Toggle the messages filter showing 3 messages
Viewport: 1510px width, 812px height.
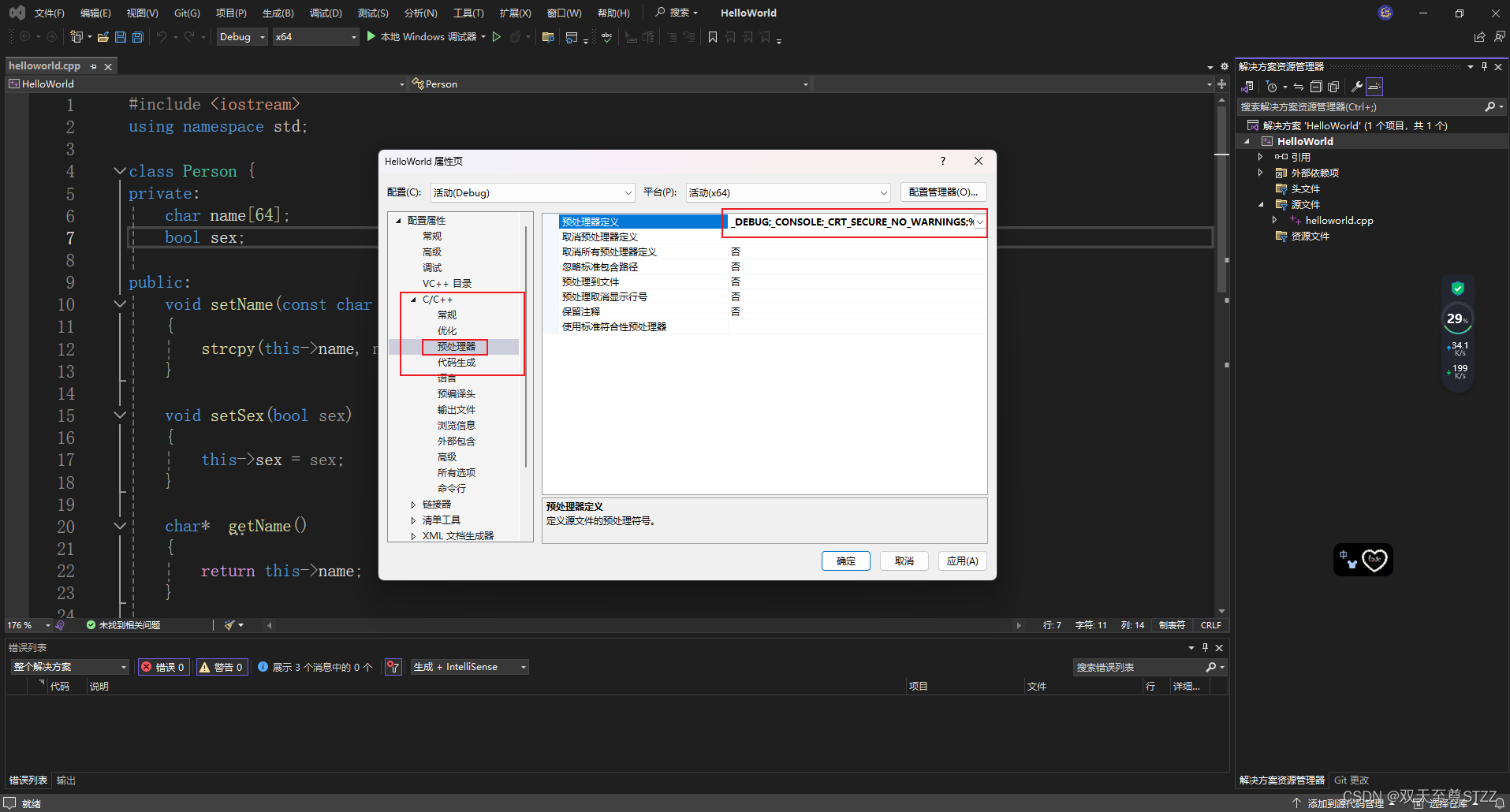click(x=315, y=666)
